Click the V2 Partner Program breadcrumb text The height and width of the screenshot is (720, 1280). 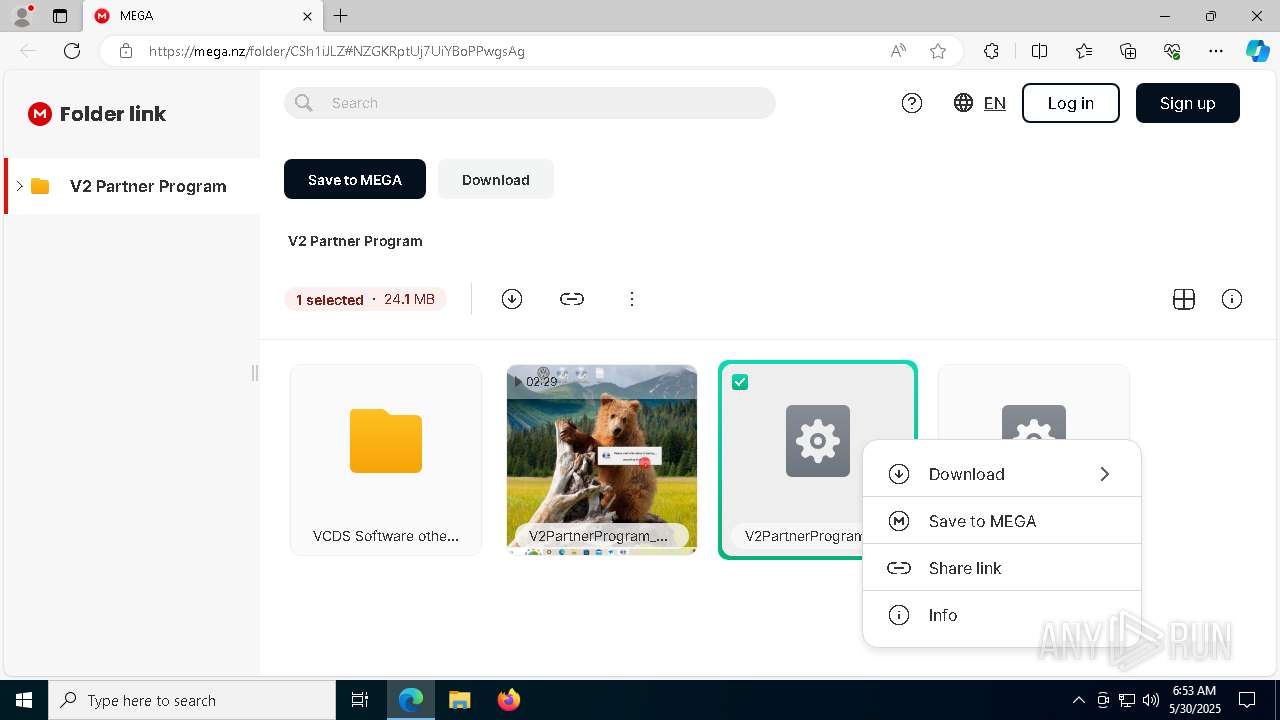tap(355, 241)
